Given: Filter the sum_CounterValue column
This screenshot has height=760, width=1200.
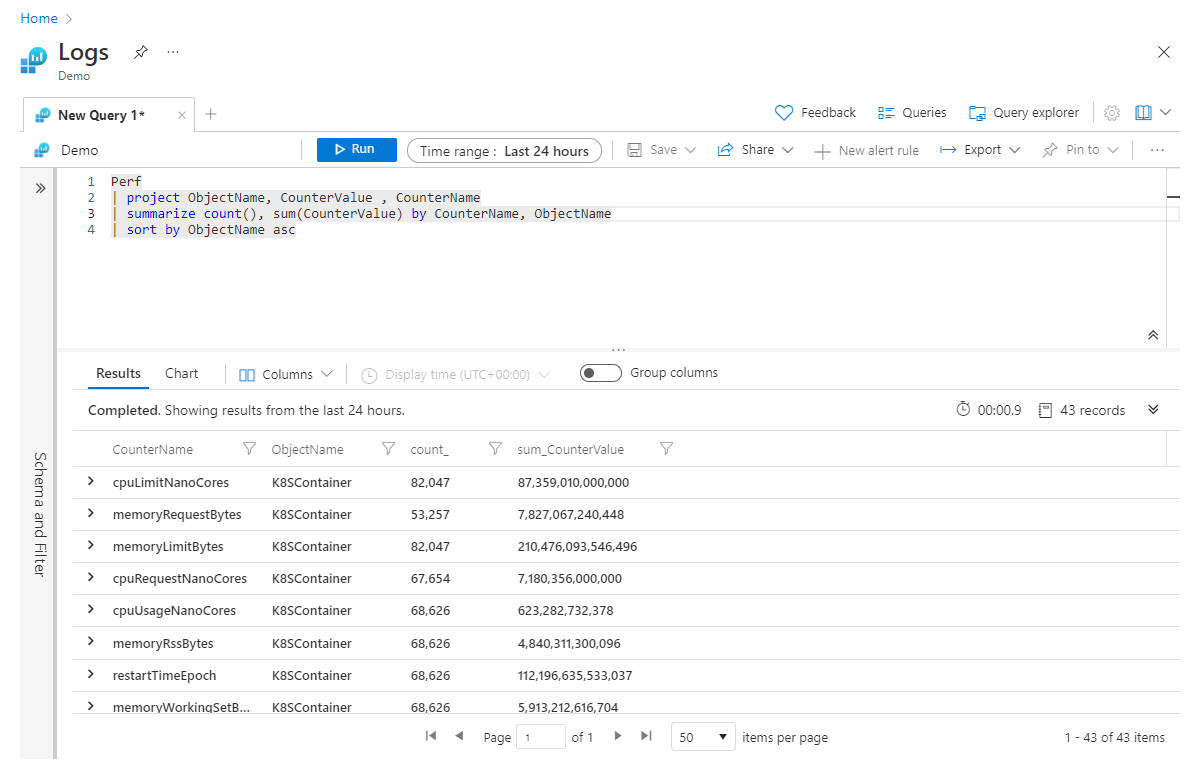Looking at the screenshot, I should 666,449.
